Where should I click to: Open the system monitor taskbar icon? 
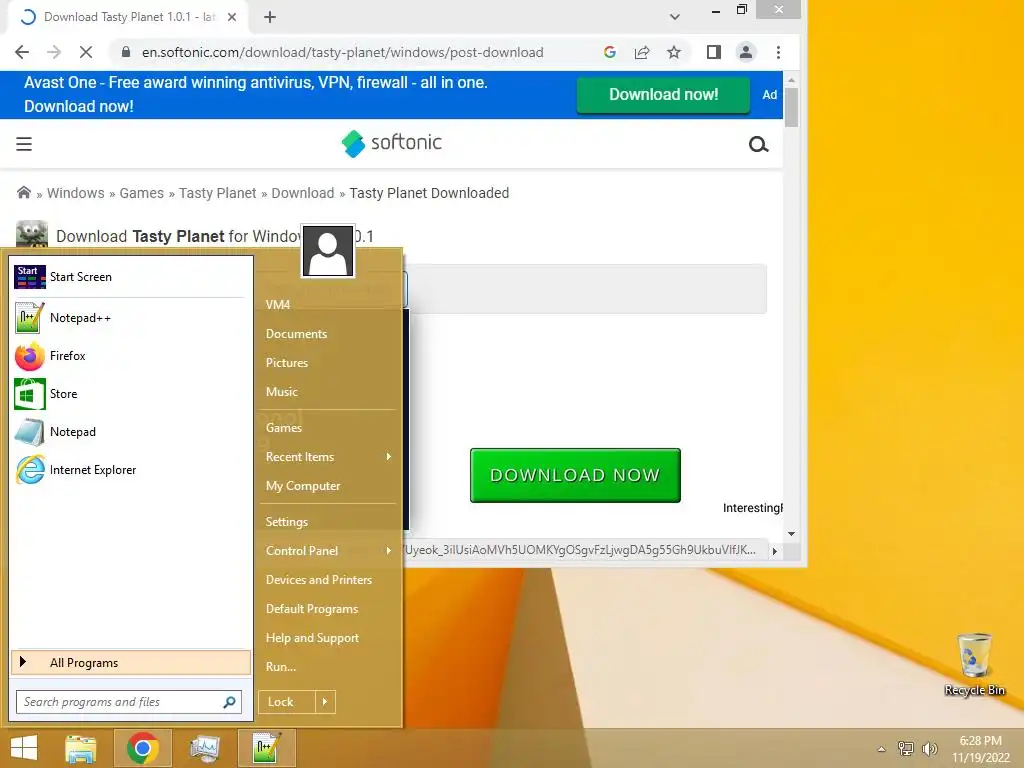pos(205,748)
